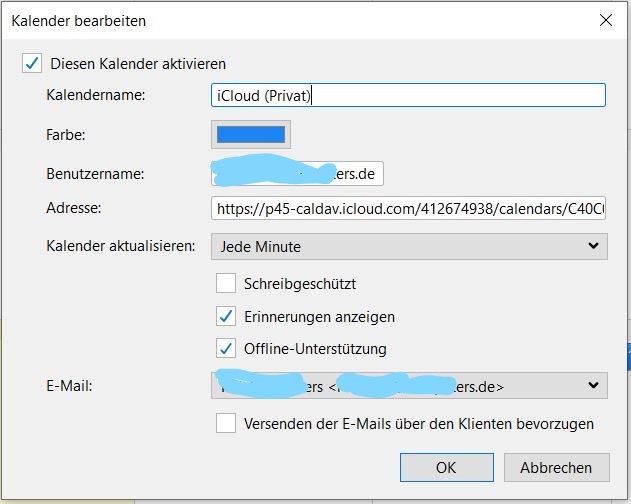
Task: Uncheck Diesen Kalender aktivieren
Action: [x=32, y=63]
